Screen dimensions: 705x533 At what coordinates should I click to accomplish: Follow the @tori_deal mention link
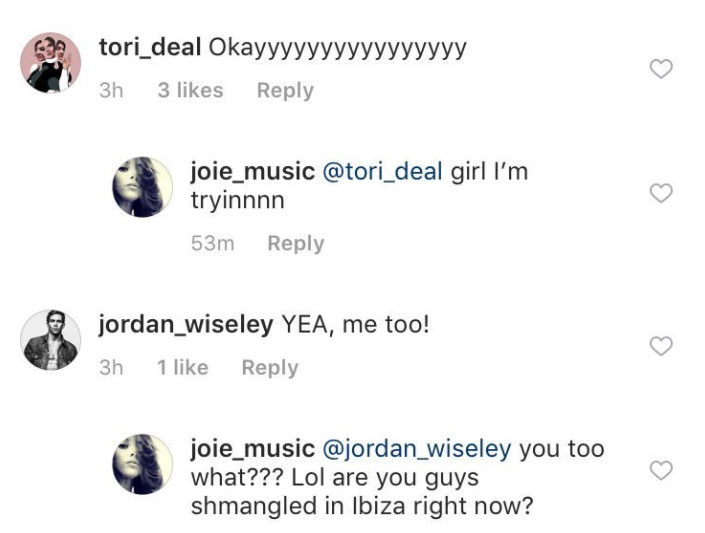point(383,172)
